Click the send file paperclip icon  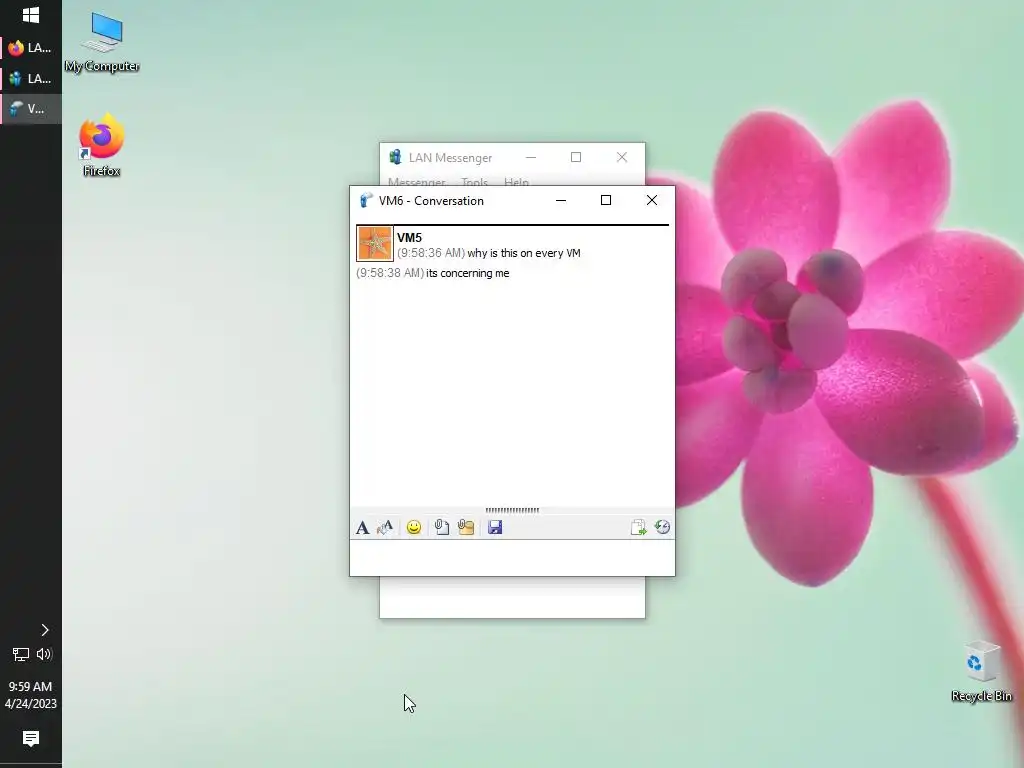point(441,527)
